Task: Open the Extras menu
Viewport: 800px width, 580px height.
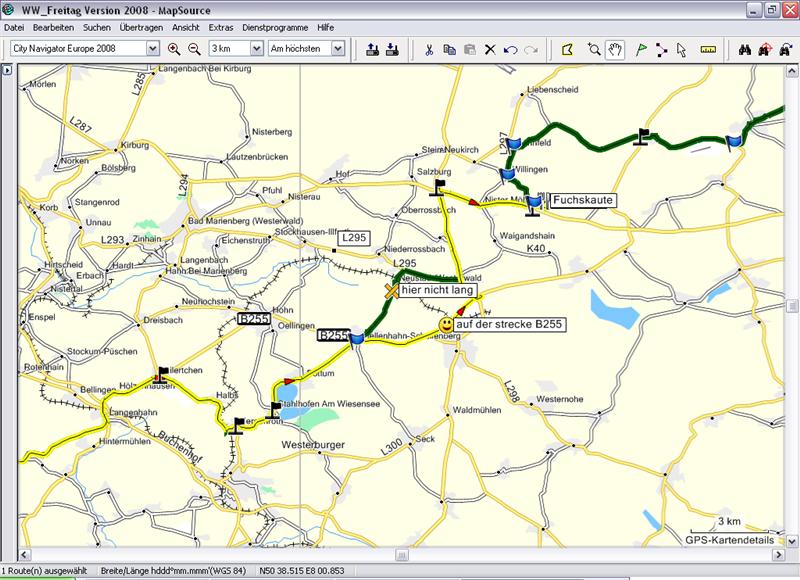Action: [221, 28]
